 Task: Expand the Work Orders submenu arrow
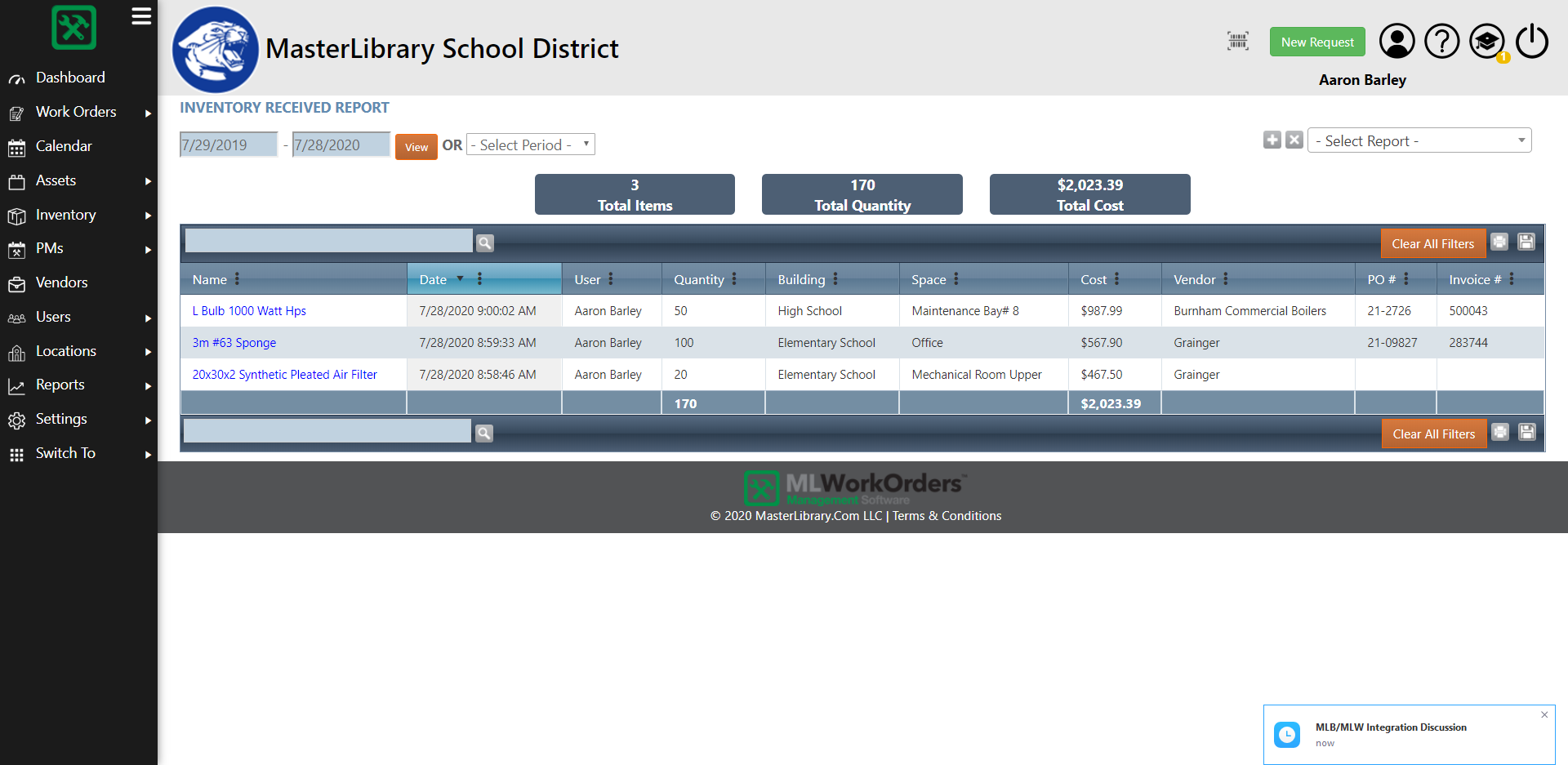(148, 113)
